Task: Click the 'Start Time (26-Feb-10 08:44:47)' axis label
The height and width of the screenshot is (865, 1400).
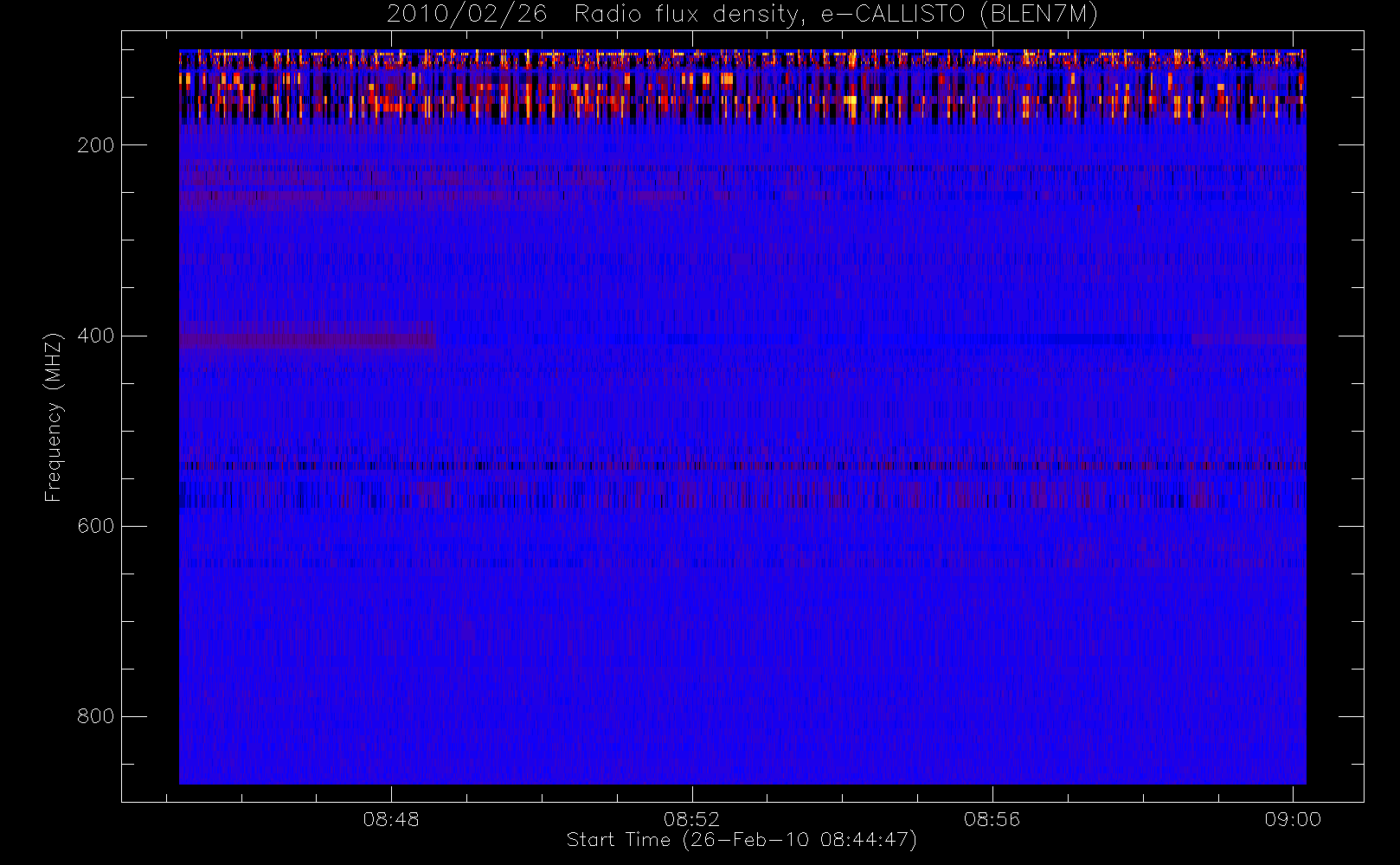Action: point(742,840)
